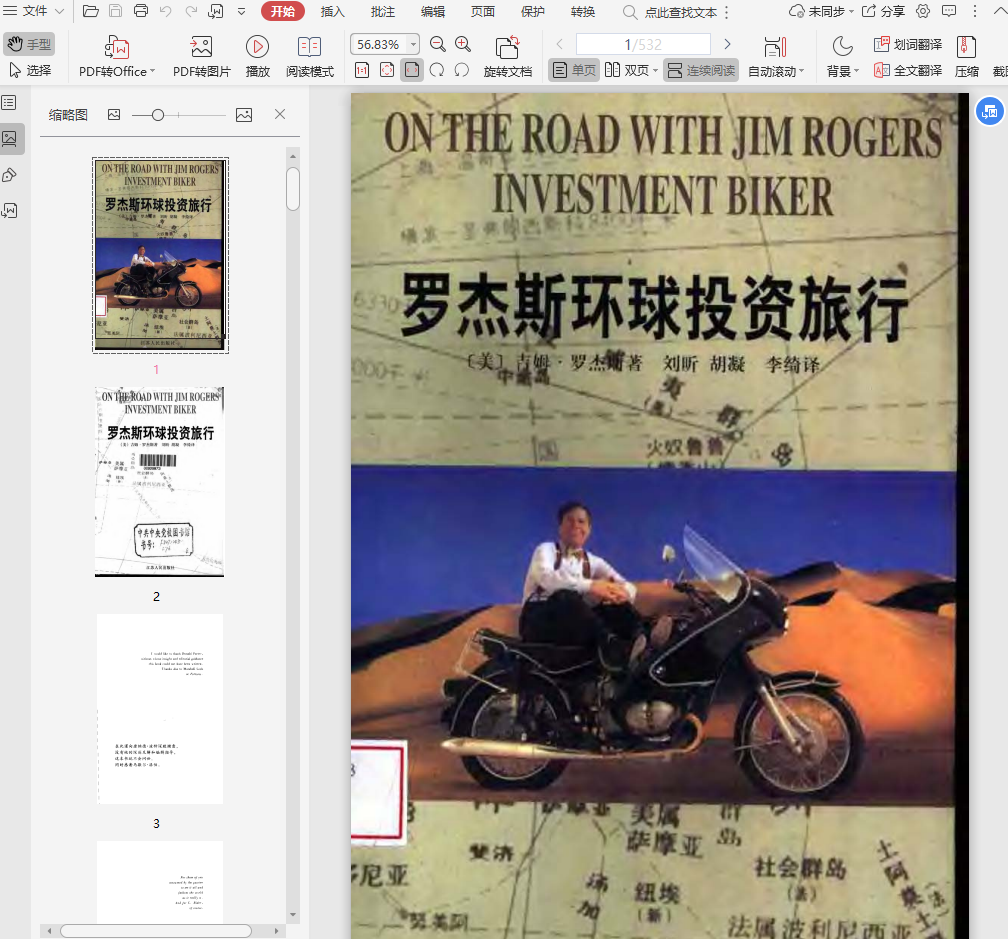Viewport: 1008px width, 939px height.
Task: Open the folder icon to open a file
Action: 91,11
